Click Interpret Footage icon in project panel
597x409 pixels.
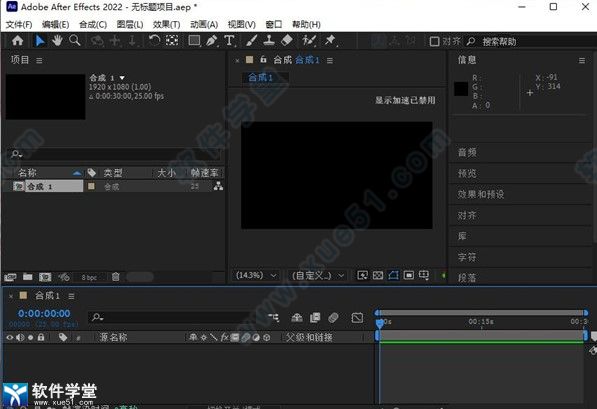(x=10, y=277)
